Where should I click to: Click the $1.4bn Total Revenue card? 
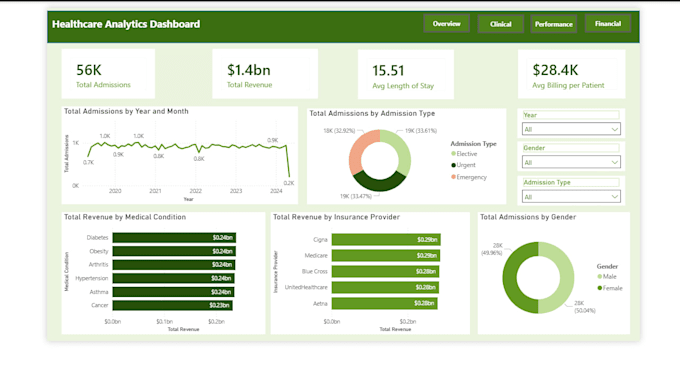pyautogui.click(x=265, y=74)
